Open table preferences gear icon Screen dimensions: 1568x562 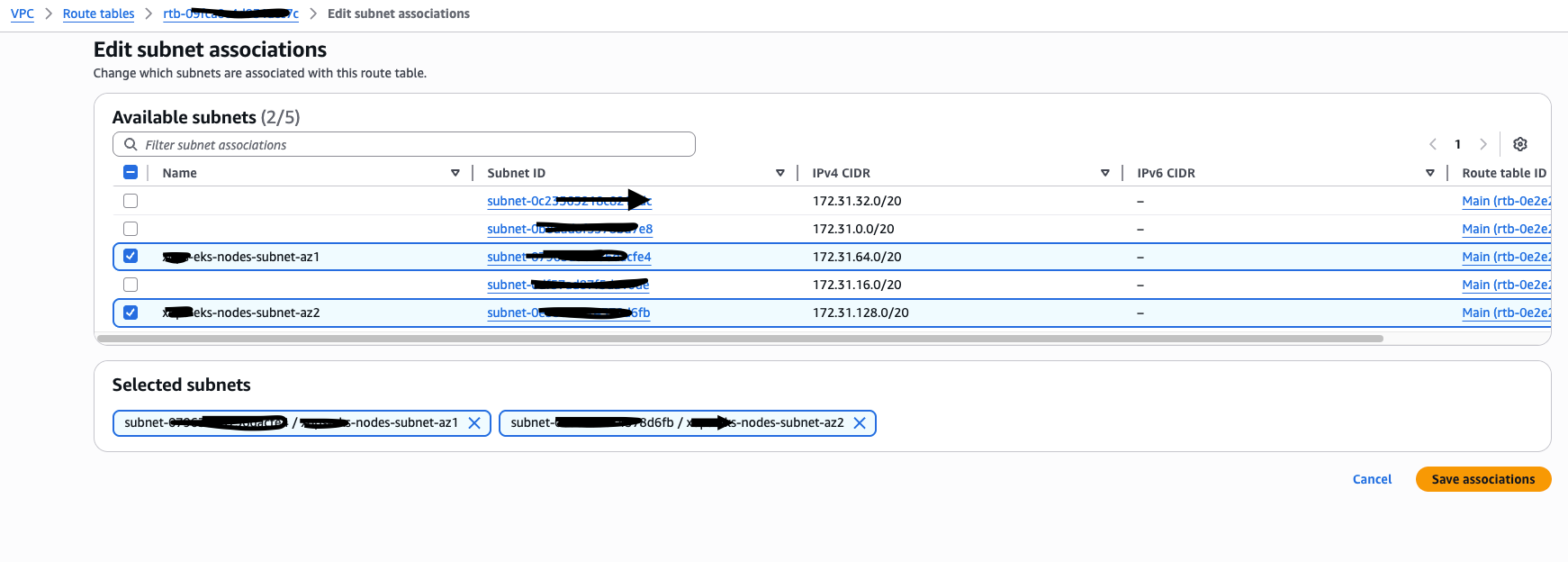(1520, 144)
